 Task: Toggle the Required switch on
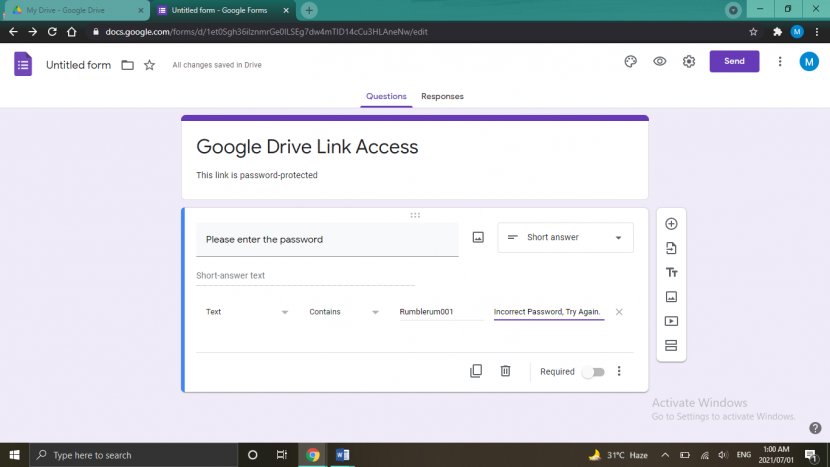[593, 372]
